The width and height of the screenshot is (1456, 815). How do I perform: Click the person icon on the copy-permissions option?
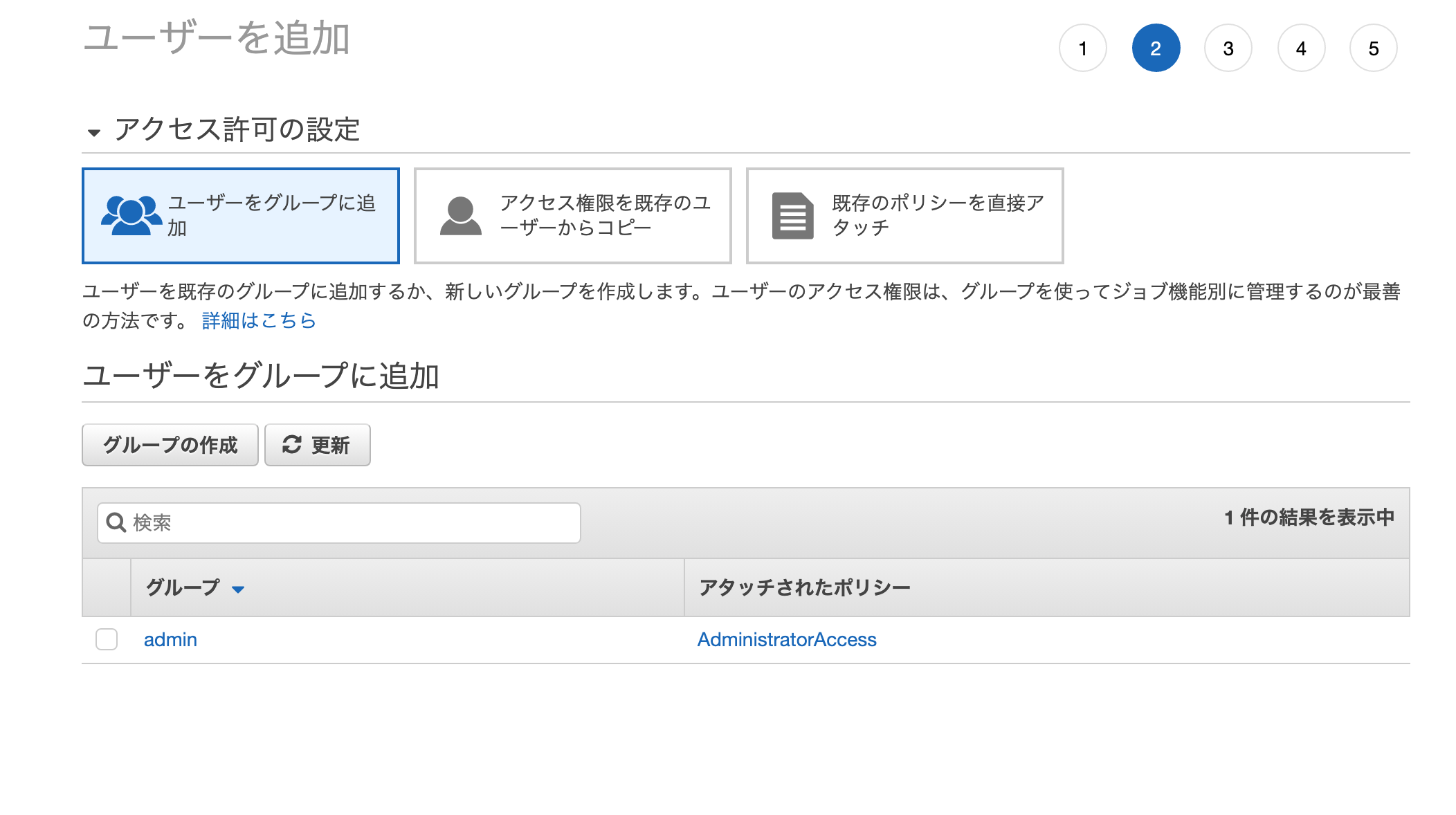(461, 215)
